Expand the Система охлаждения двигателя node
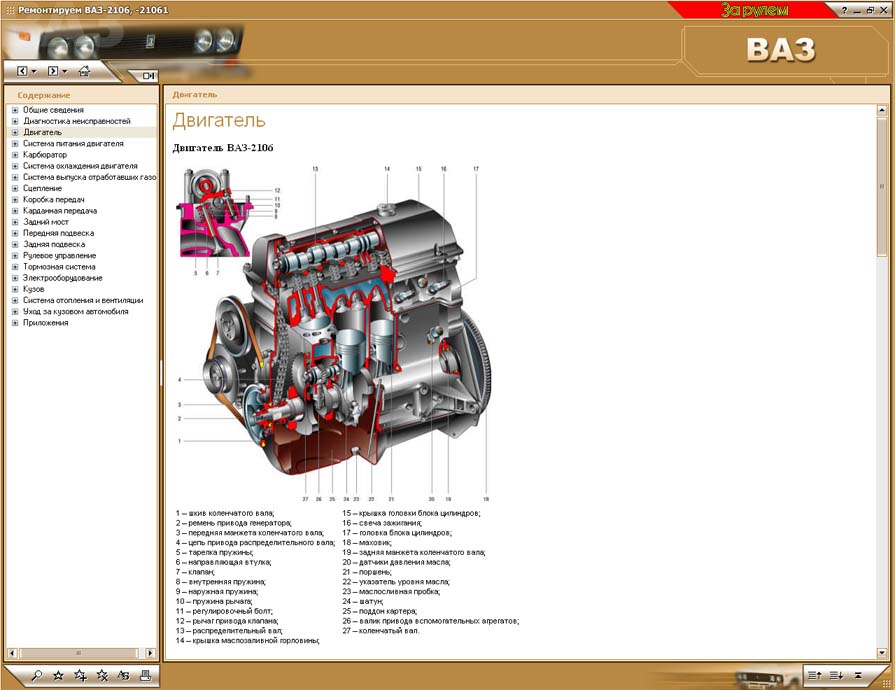 [15, 166]
